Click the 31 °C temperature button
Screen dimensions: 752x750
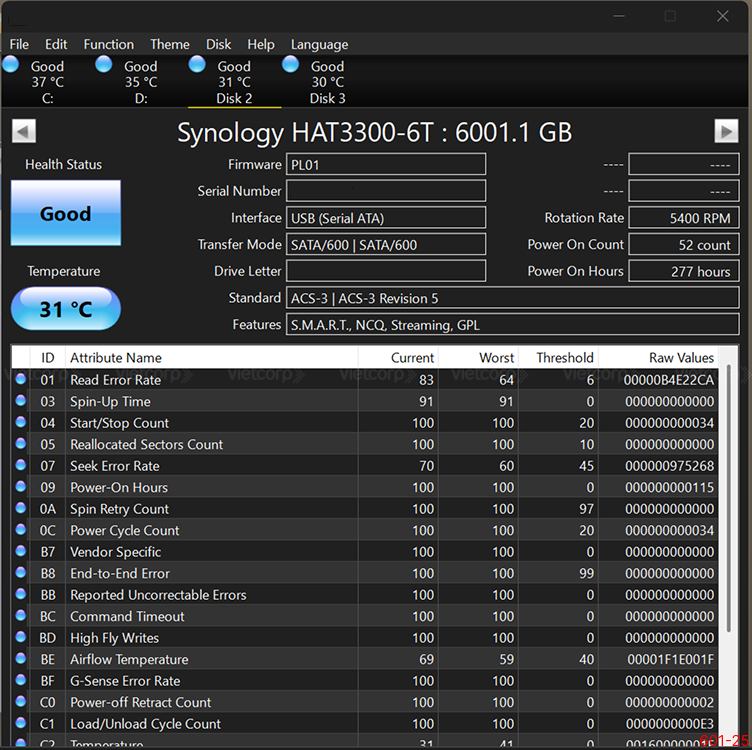click(x=66, y=309)
